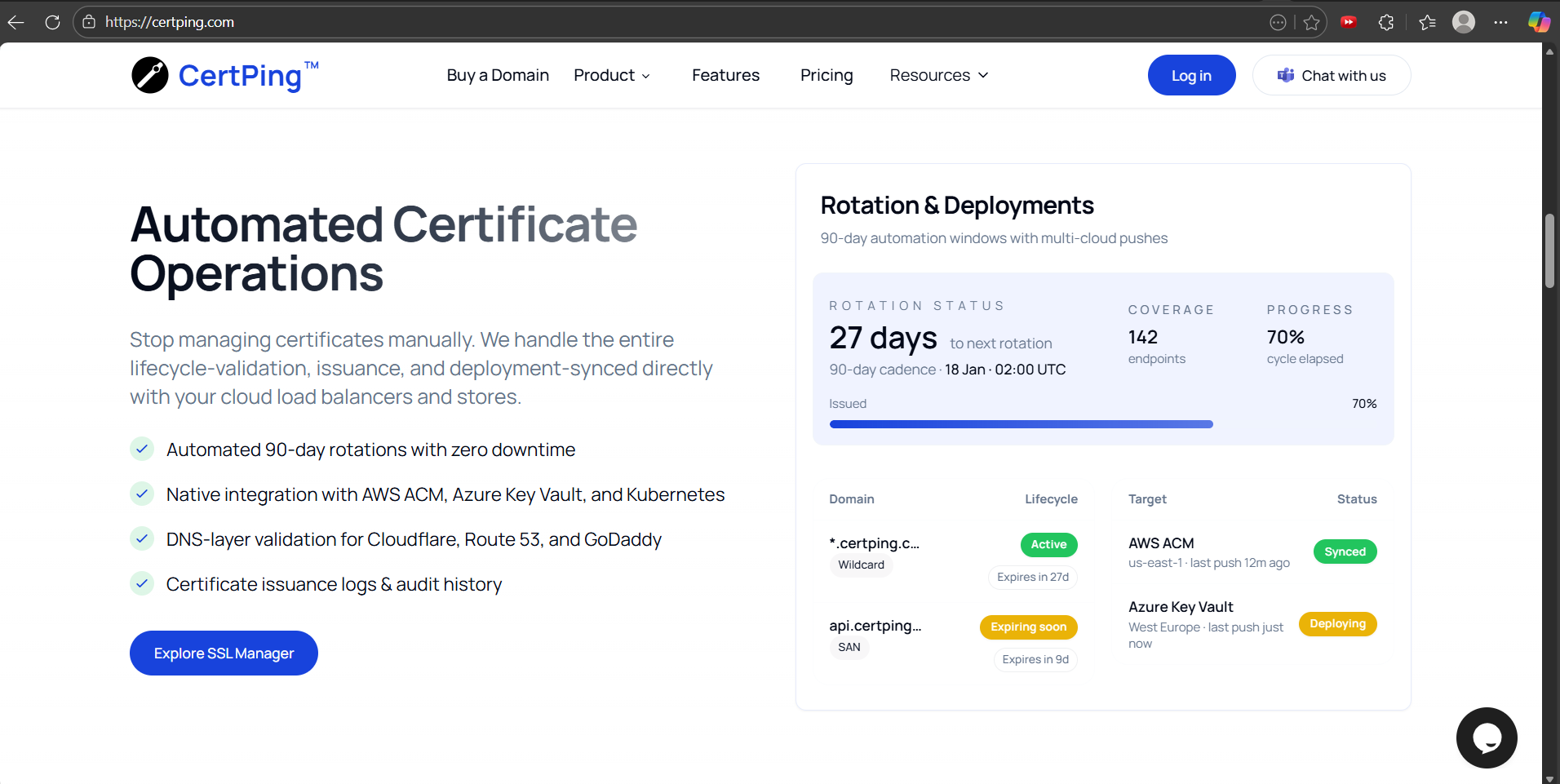1560x784 pixels.
Task: Go to the Pricing page
Action: click(826, 75)
